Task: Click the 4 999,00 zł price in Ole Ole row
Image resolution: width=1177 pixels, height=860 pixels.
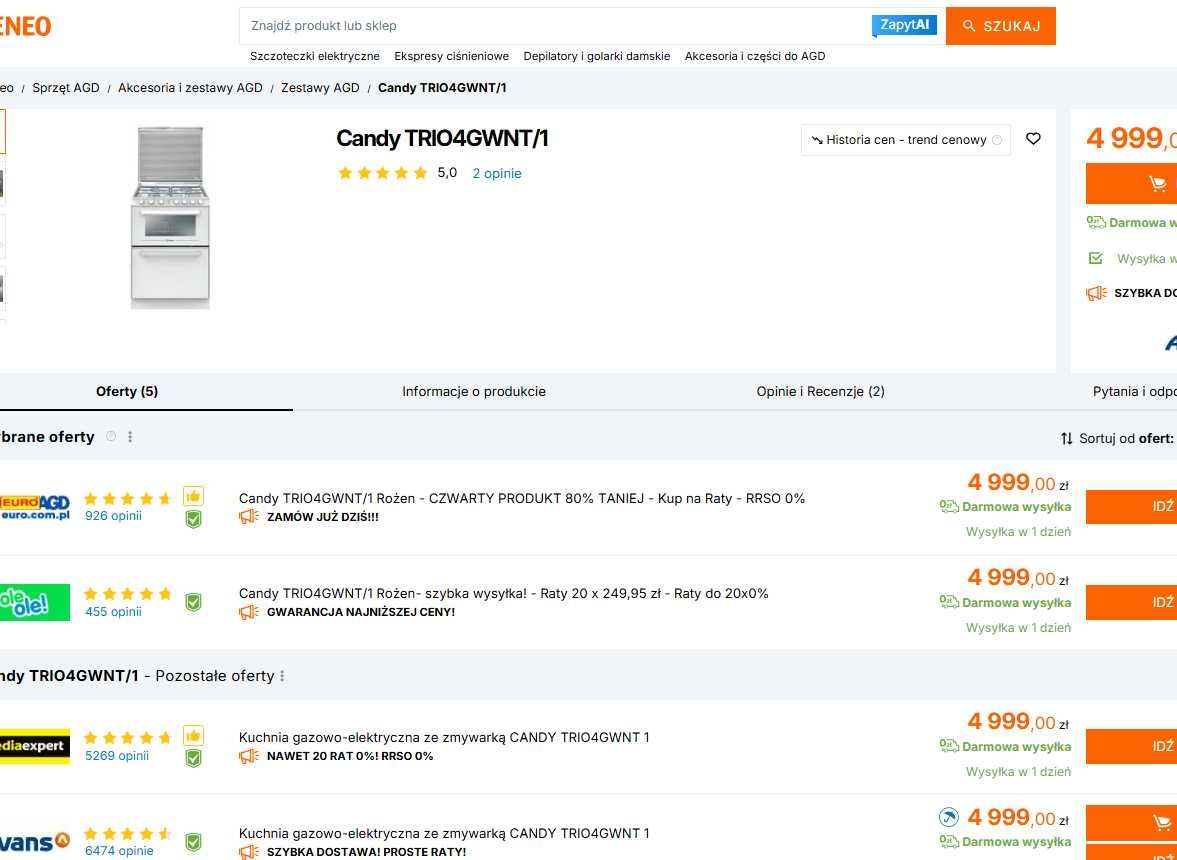Action: pos(1018,578)
